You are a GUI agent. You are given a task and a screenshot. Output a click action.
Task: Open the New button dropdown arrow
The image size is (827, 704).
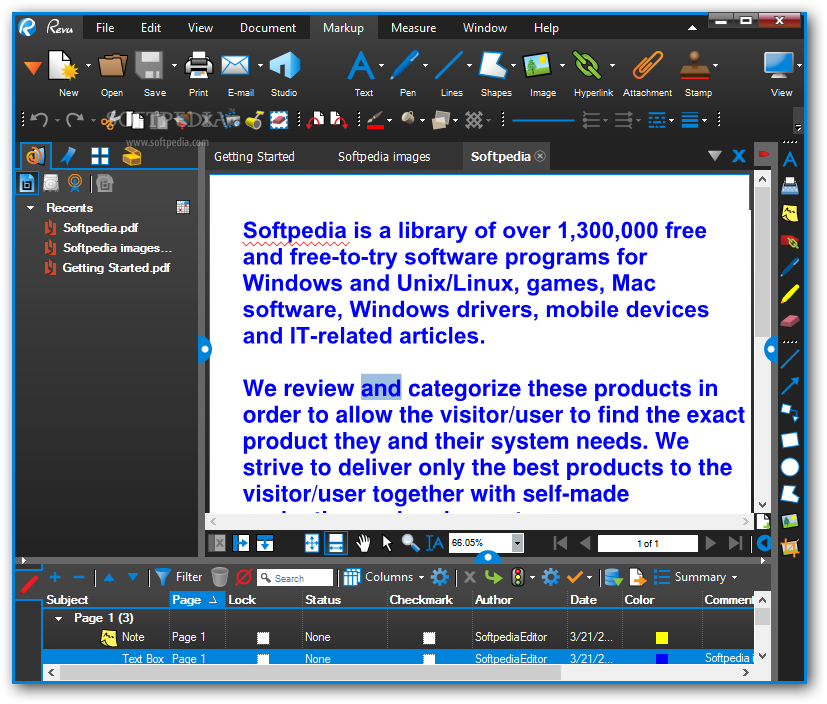pos(88,65)
